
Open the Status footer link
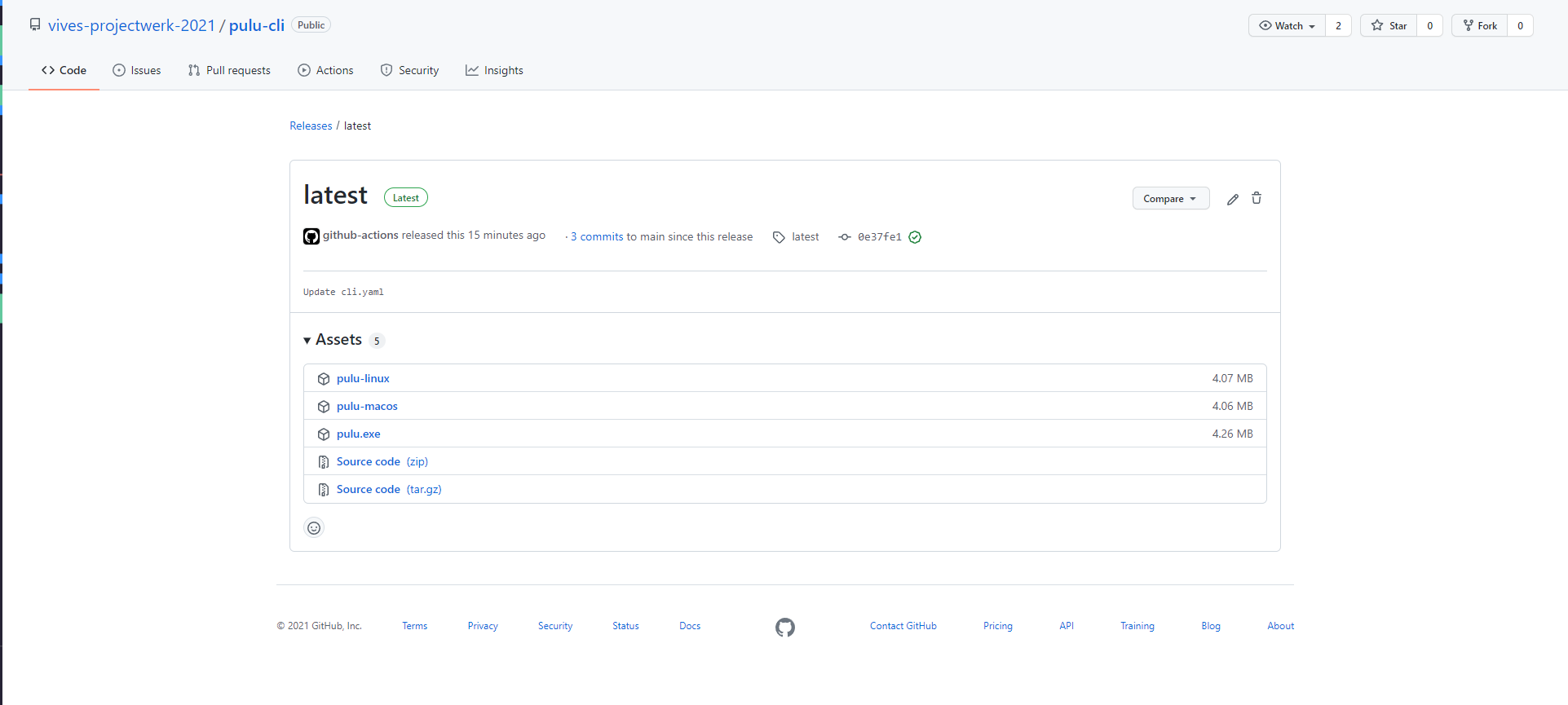(625, 626)
